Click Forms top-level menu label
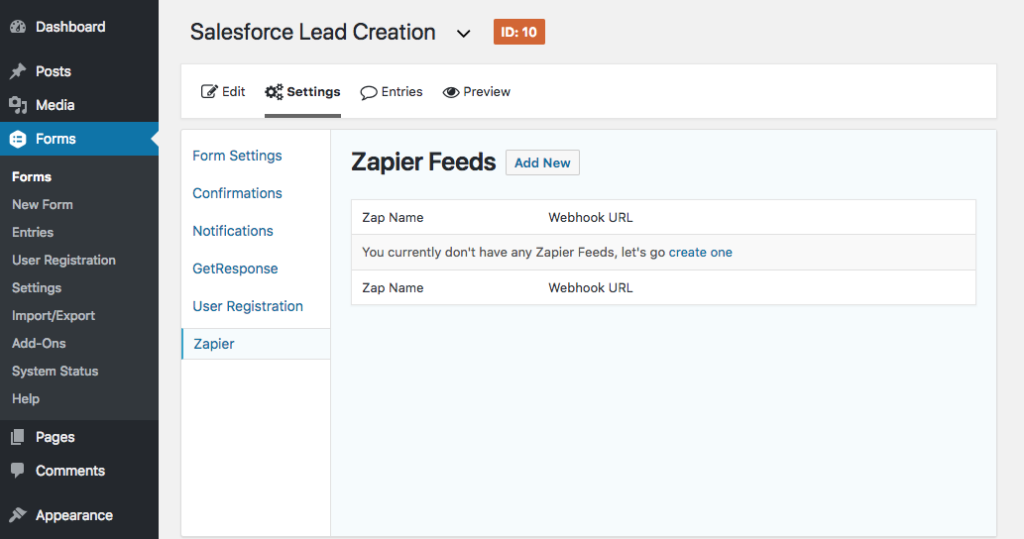The height and width of the screenshot is (539, 1024). pyautogui.click(x=56, y=139)
